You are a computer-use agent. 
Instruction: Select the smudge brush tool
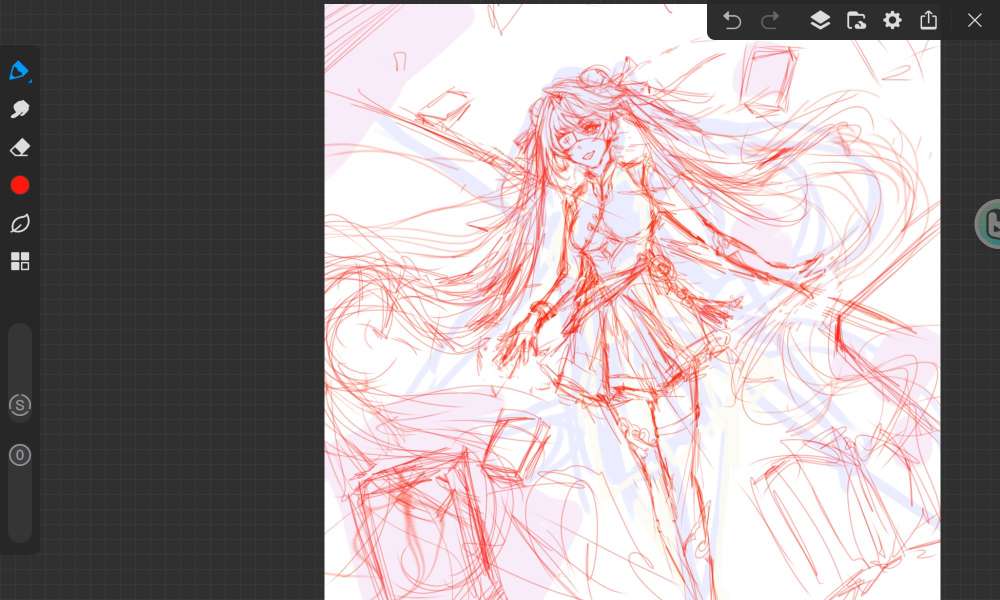pos(20,109)
